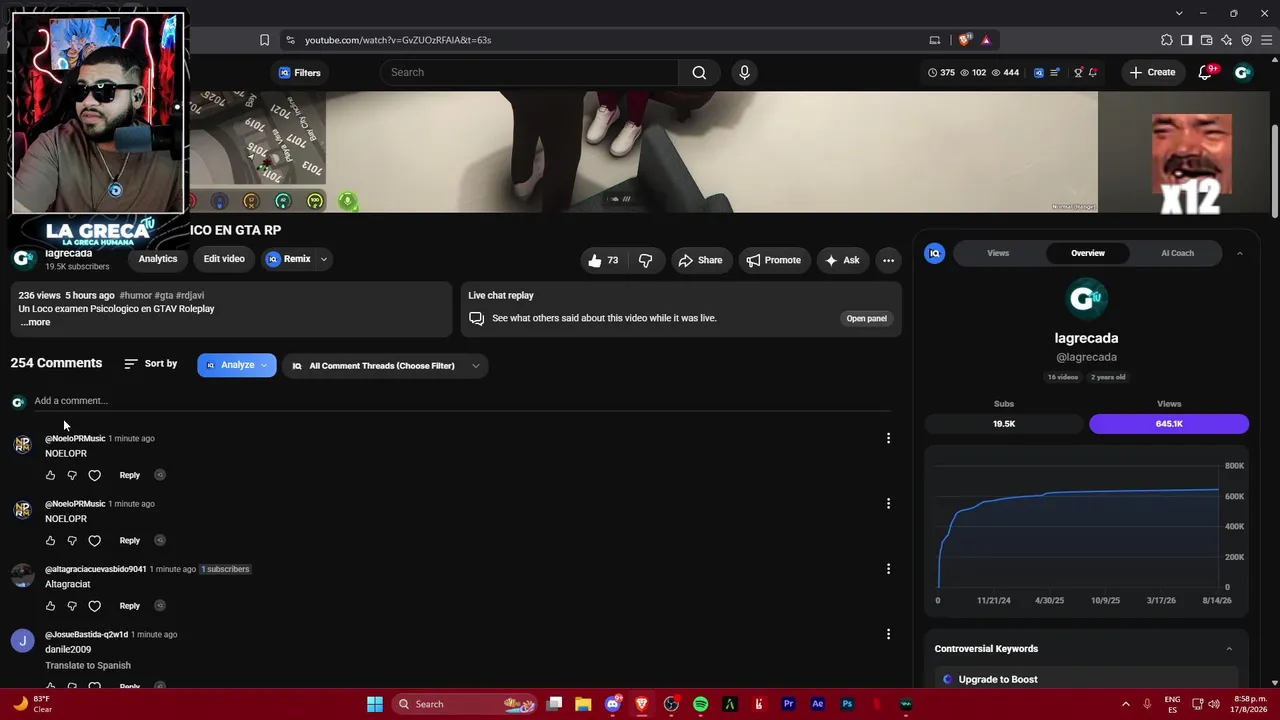Heart the first NOELOPR comment
1280x720 pixels.
coord(94,475)
